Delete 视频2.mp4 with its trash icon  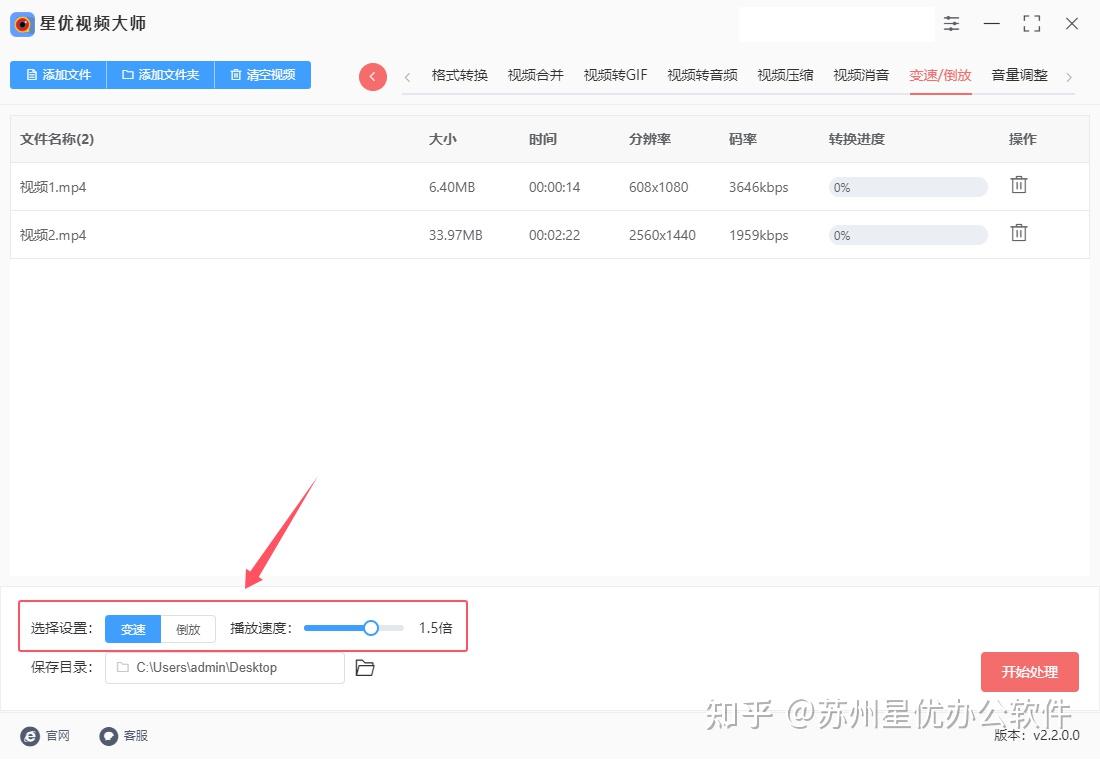[1019, 233]
